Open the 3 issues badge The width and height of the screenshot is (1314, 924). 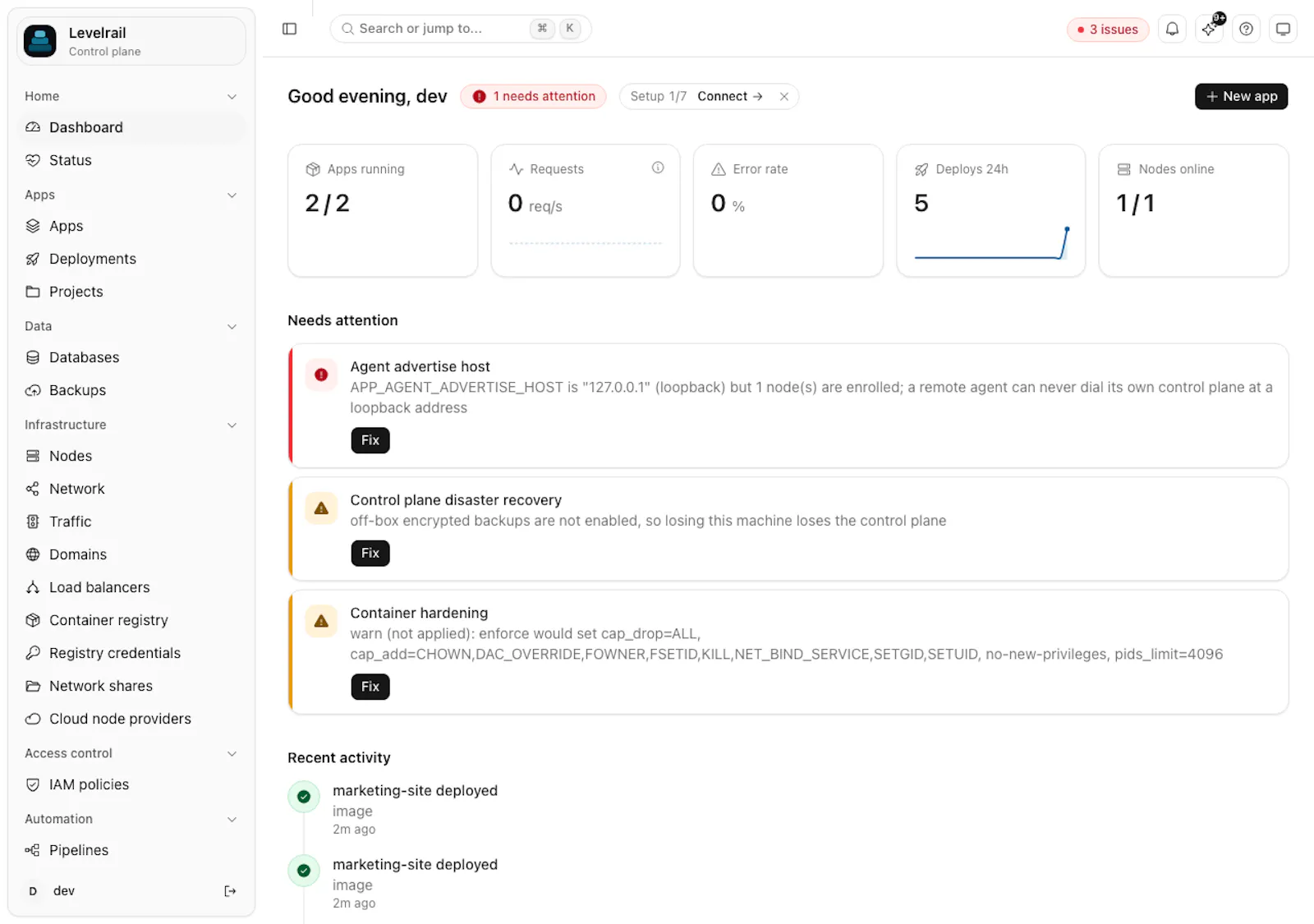(1108, 30)
